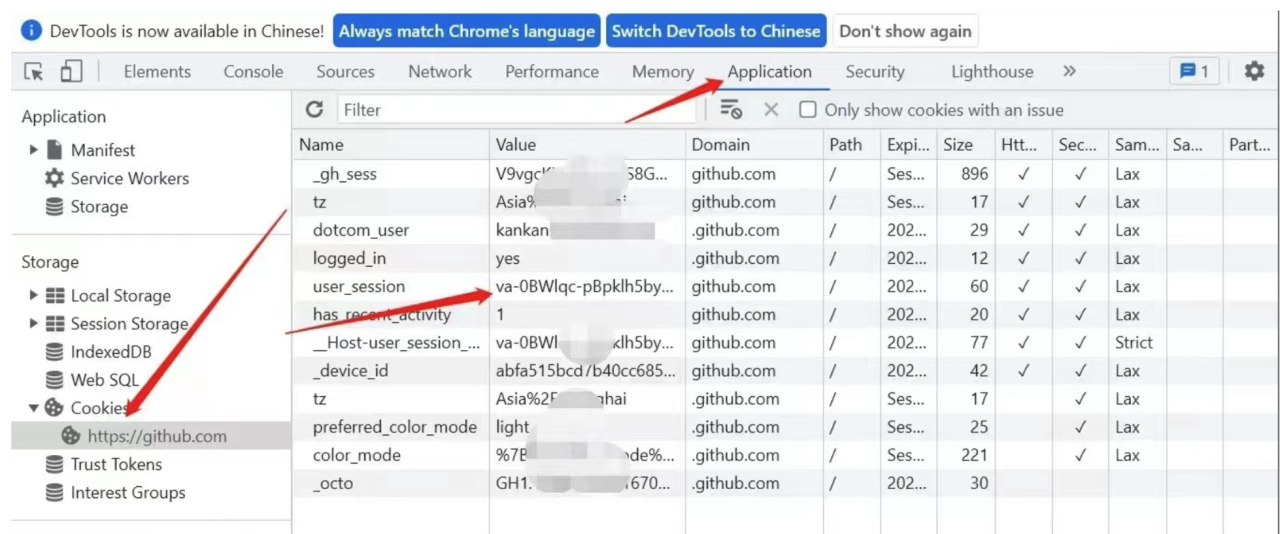Select the has_recent_activity cookie row

point(785,314)
